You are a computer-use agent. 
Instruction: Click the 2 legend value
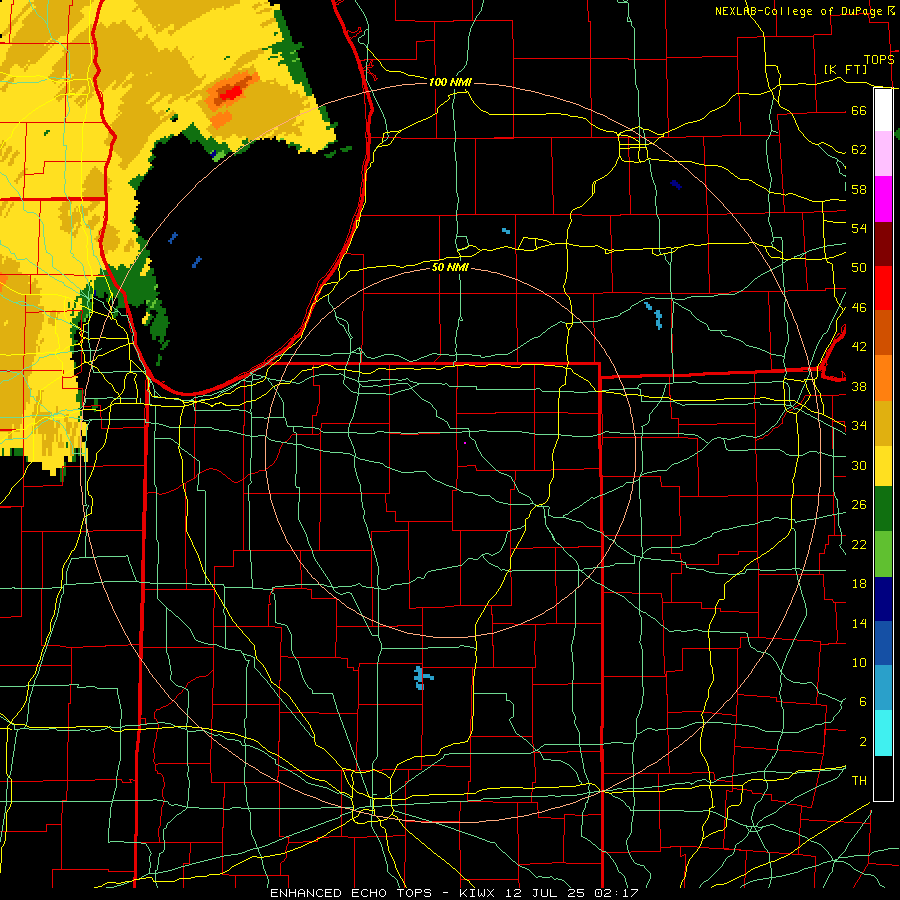[862, 742]
